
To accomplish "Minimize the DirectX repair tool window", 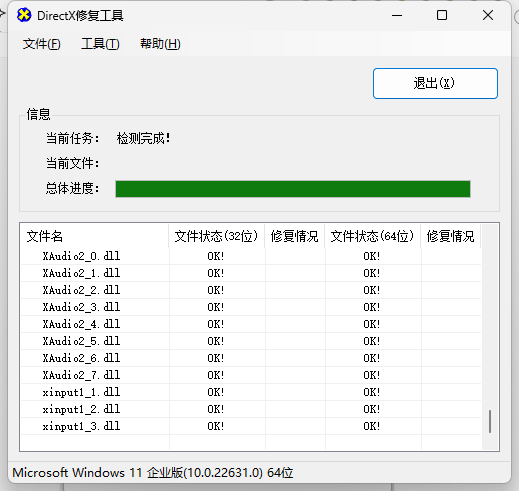I will (397, 15).
